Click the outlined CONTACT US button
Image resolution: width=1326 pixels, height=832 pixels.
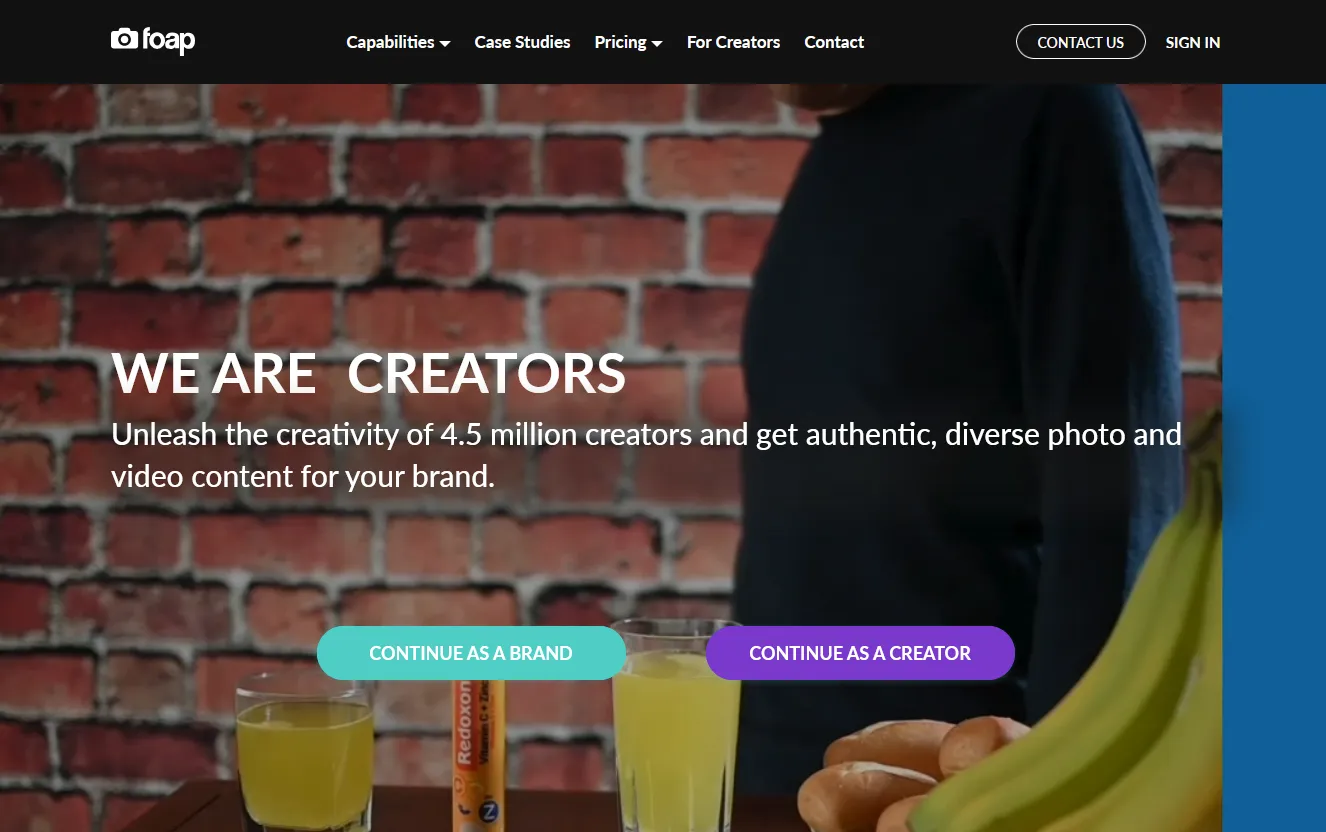tap(1081, 42)
